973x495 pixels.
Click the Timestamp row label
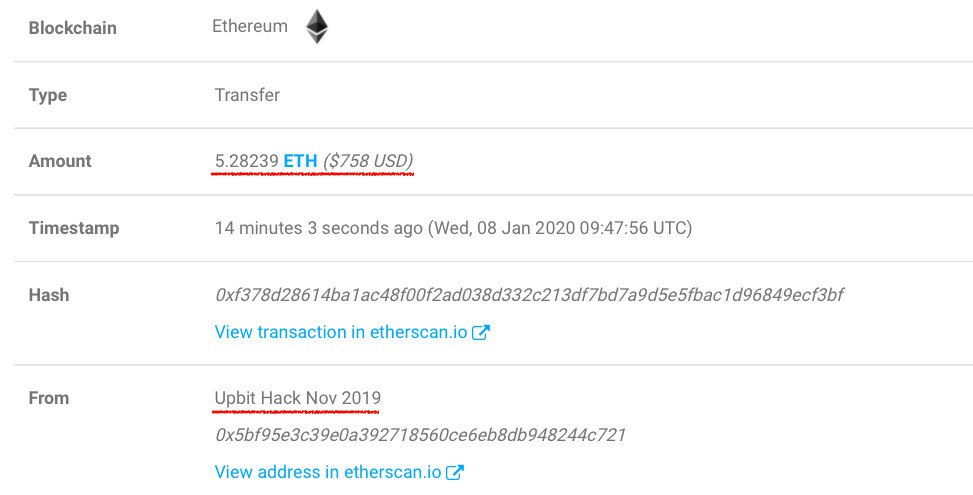tap(74, 228)
